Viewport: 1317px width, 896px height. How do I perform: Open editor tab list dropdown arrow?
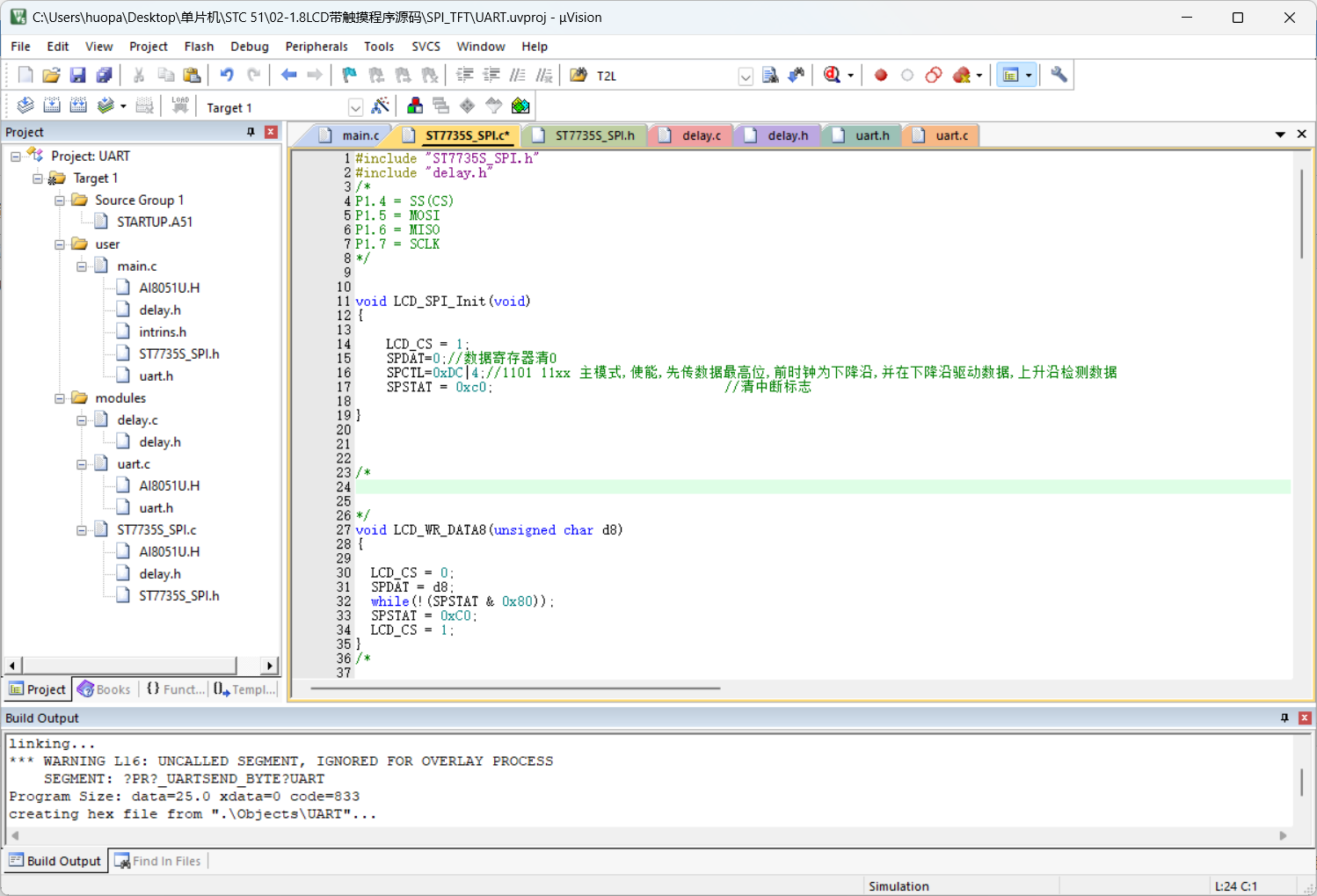[x=1280, y=135]
